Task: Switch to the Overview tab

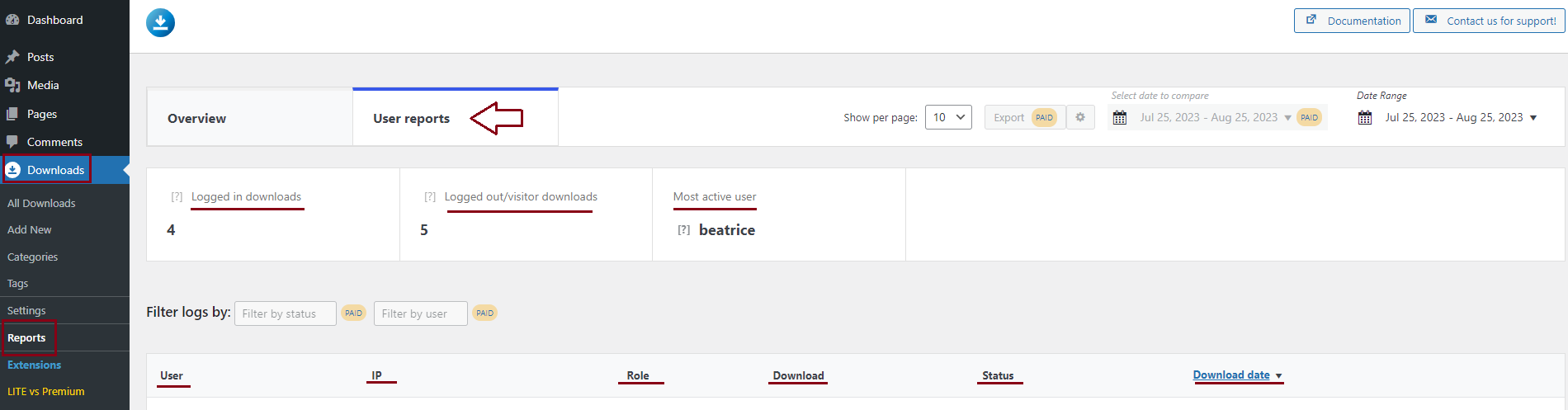Action: (x=250, y=117)
